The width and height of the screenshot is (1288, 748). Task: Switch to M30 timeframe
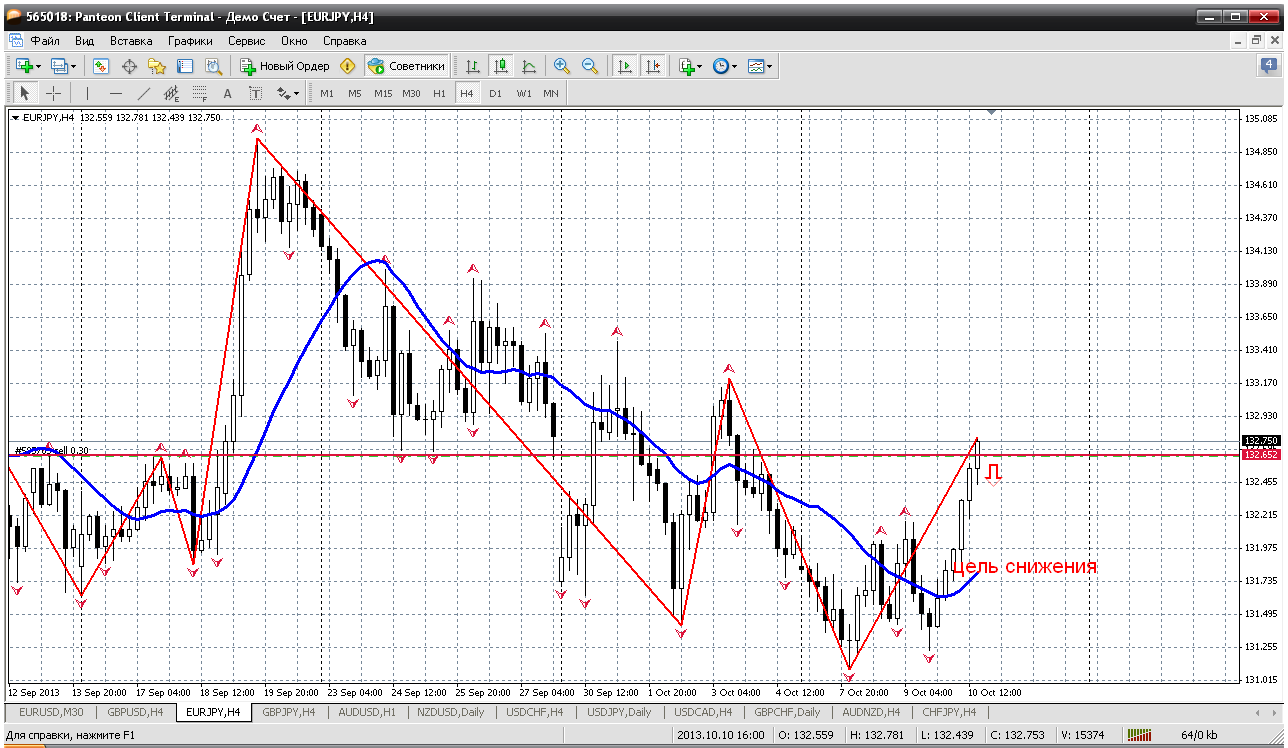pos(411,93)
